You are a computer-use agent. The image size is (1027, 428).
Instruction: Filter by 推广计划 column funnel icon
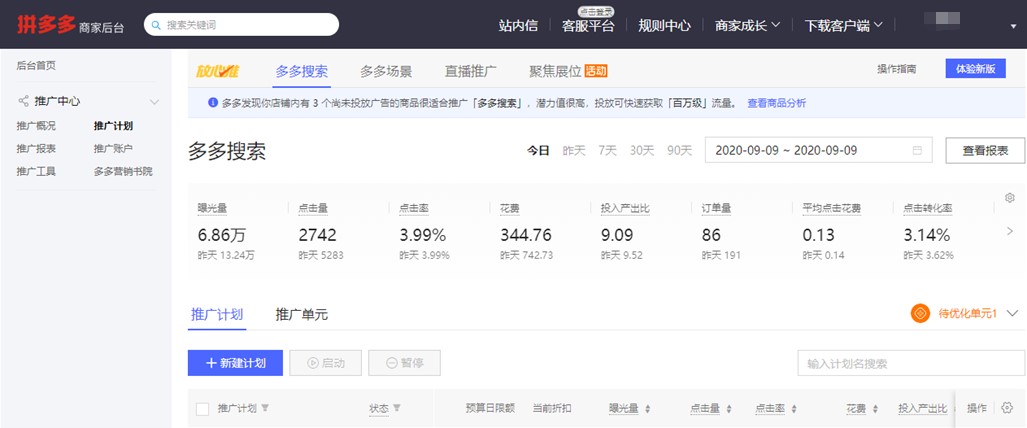click(x=265, y=408)
